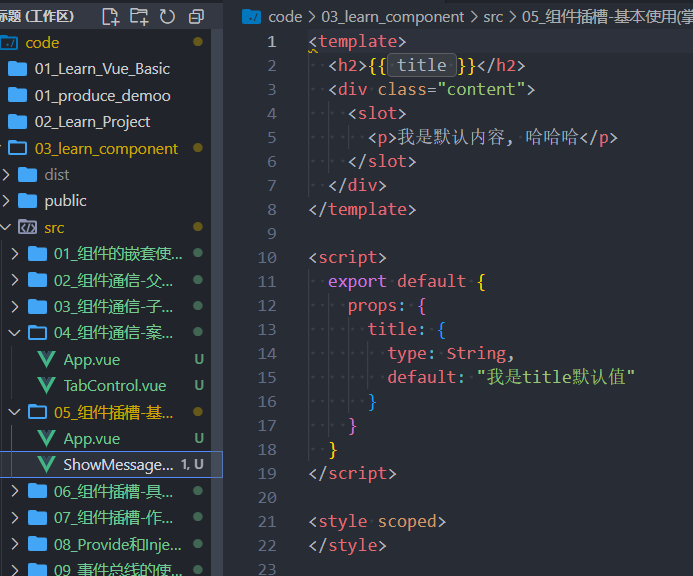Click the src folder code icon
This screenshot has width=693, height=576.
[27, 227]
